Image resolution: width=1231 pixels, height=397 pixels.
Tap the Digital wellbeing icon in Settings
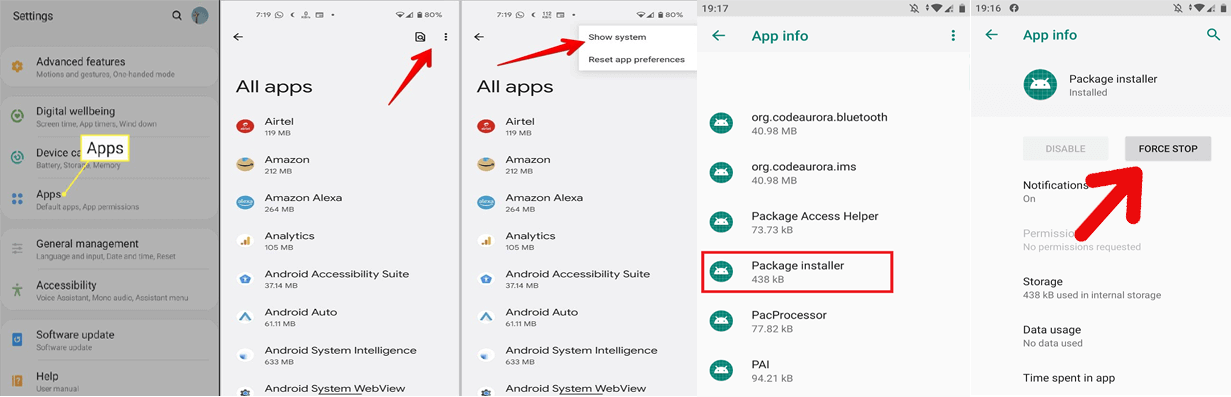(x=17, y=116)
